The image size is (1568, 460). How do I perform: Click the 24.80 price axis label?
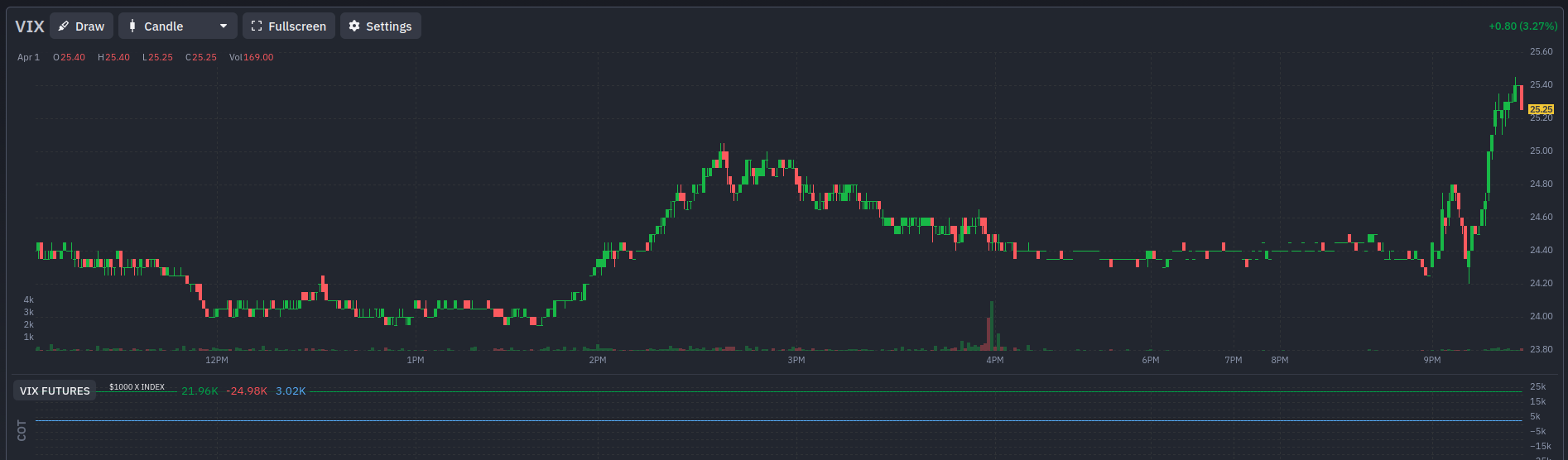(1542, 184)
